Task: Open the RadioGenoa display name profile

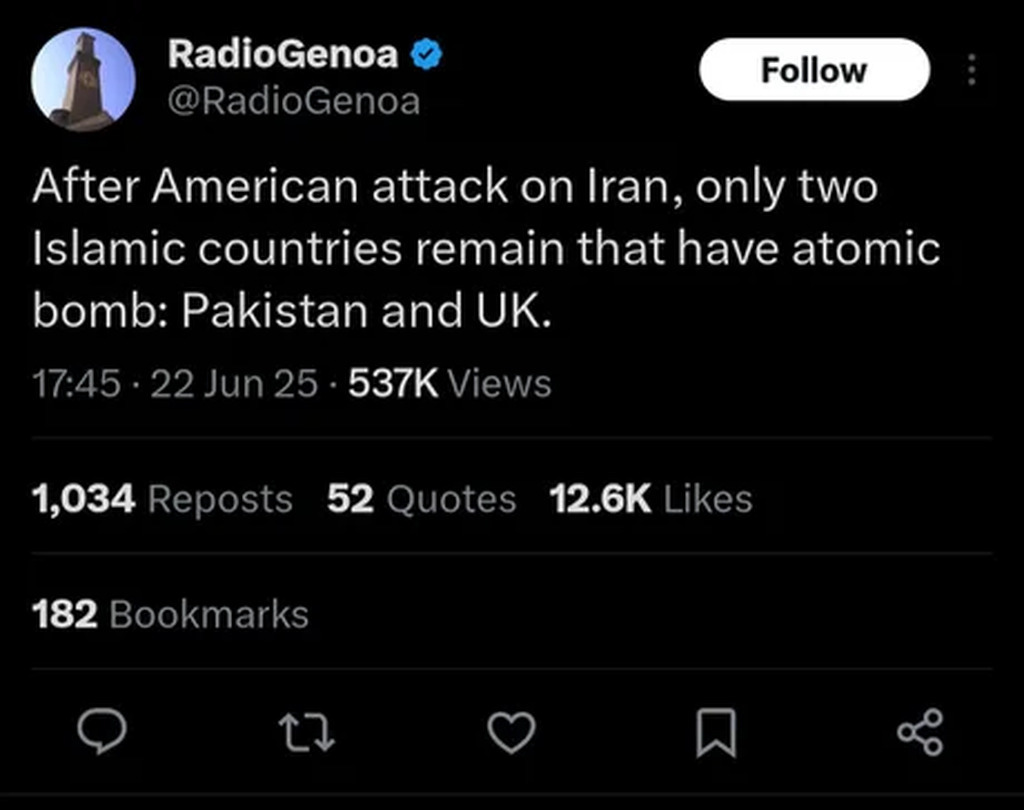Action: (x=283, y=54)
